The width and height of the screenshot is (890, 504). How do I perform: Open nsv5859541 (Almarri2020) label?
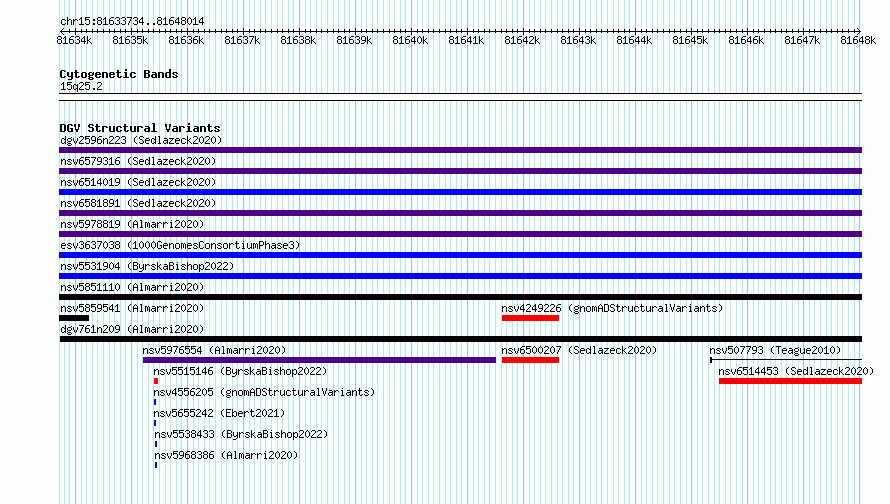pos(132,308)
